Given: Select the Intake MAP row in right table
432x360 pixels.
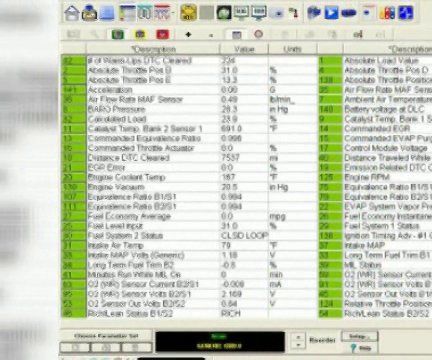Looking at the screenshot, I should [x=375, y=245].
